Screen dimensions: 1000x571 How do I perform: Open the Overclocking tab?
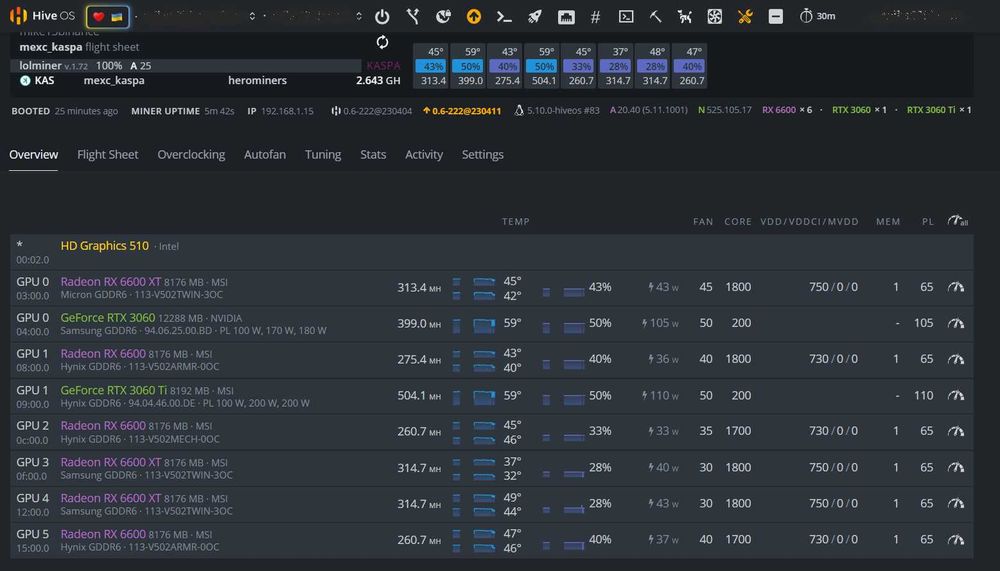191,154
